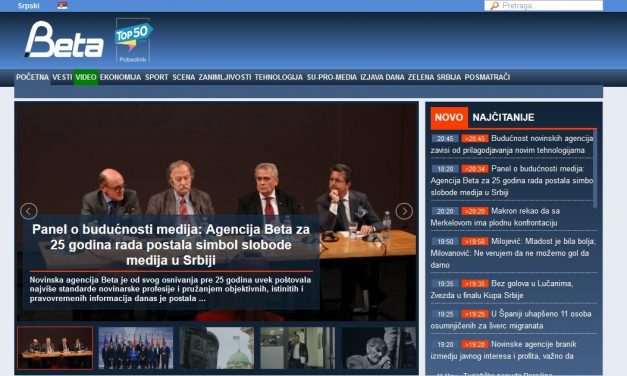Open POČETNA menu item

[x=32, y=77]
